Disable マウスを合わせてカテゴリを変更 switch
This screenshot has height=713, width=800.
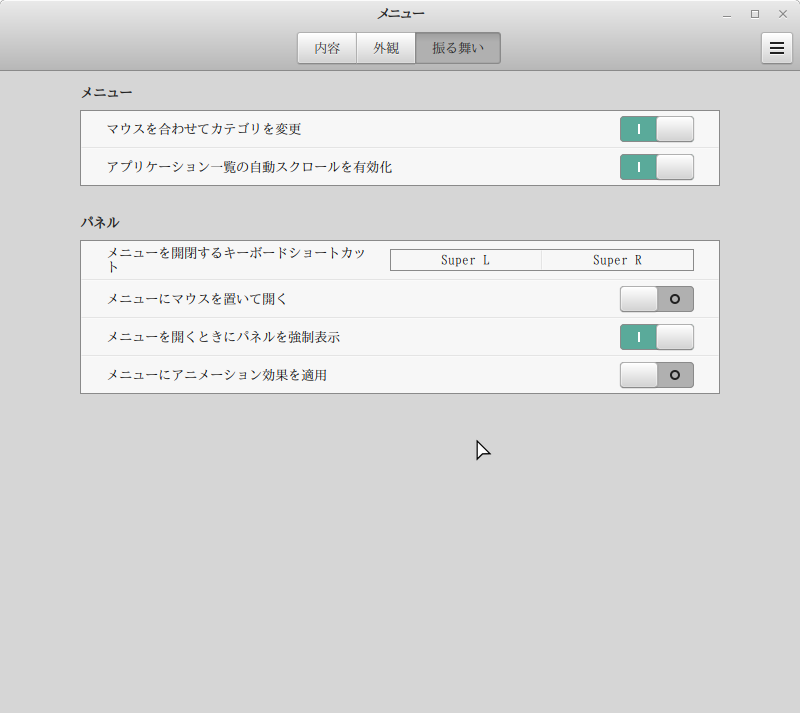656,129
